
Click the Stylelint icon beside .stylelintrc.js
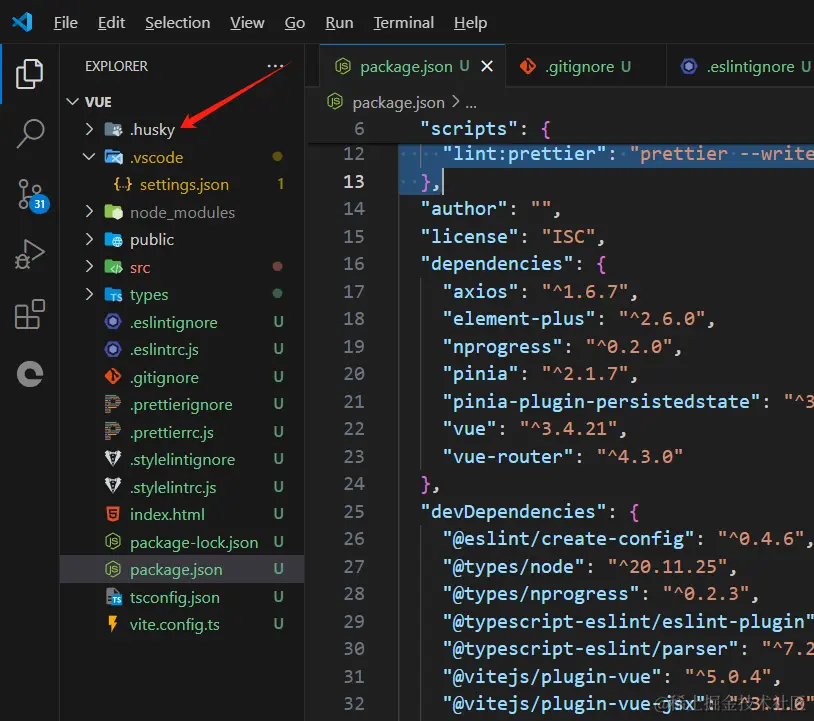click(113, 486)
